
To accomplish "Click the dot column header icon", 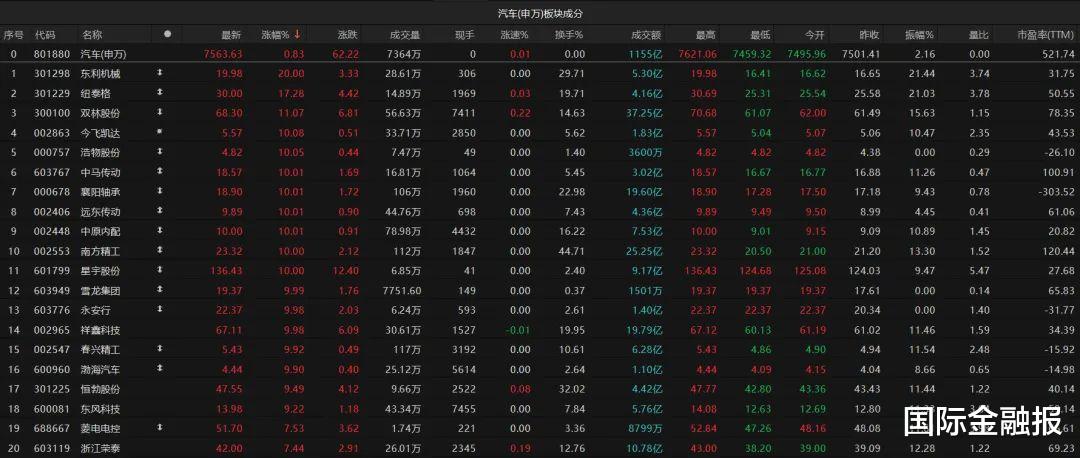I will pos(167,34).
